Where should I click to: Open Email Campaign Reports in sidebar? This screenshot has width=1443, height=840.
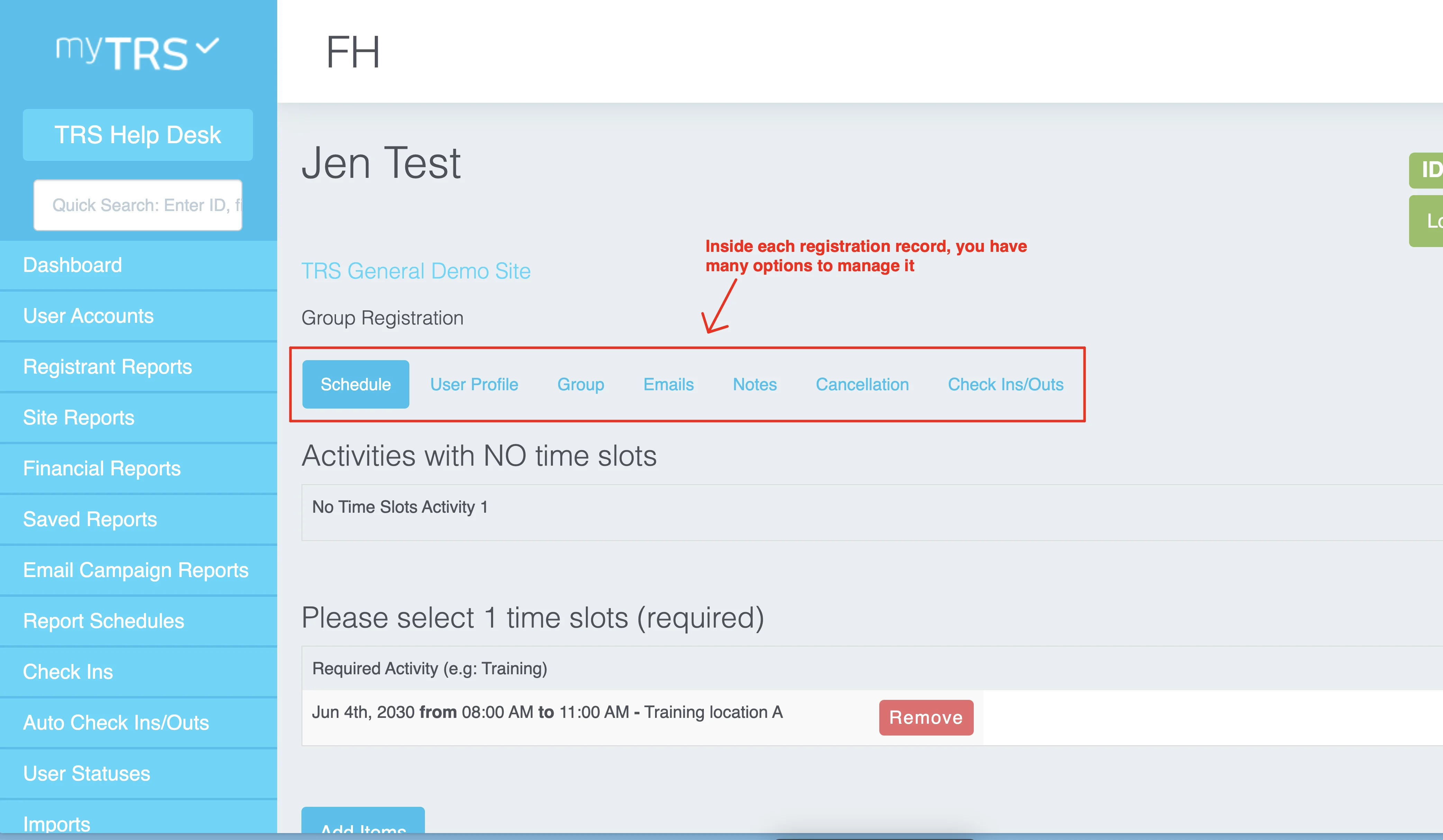pos(138,570)
